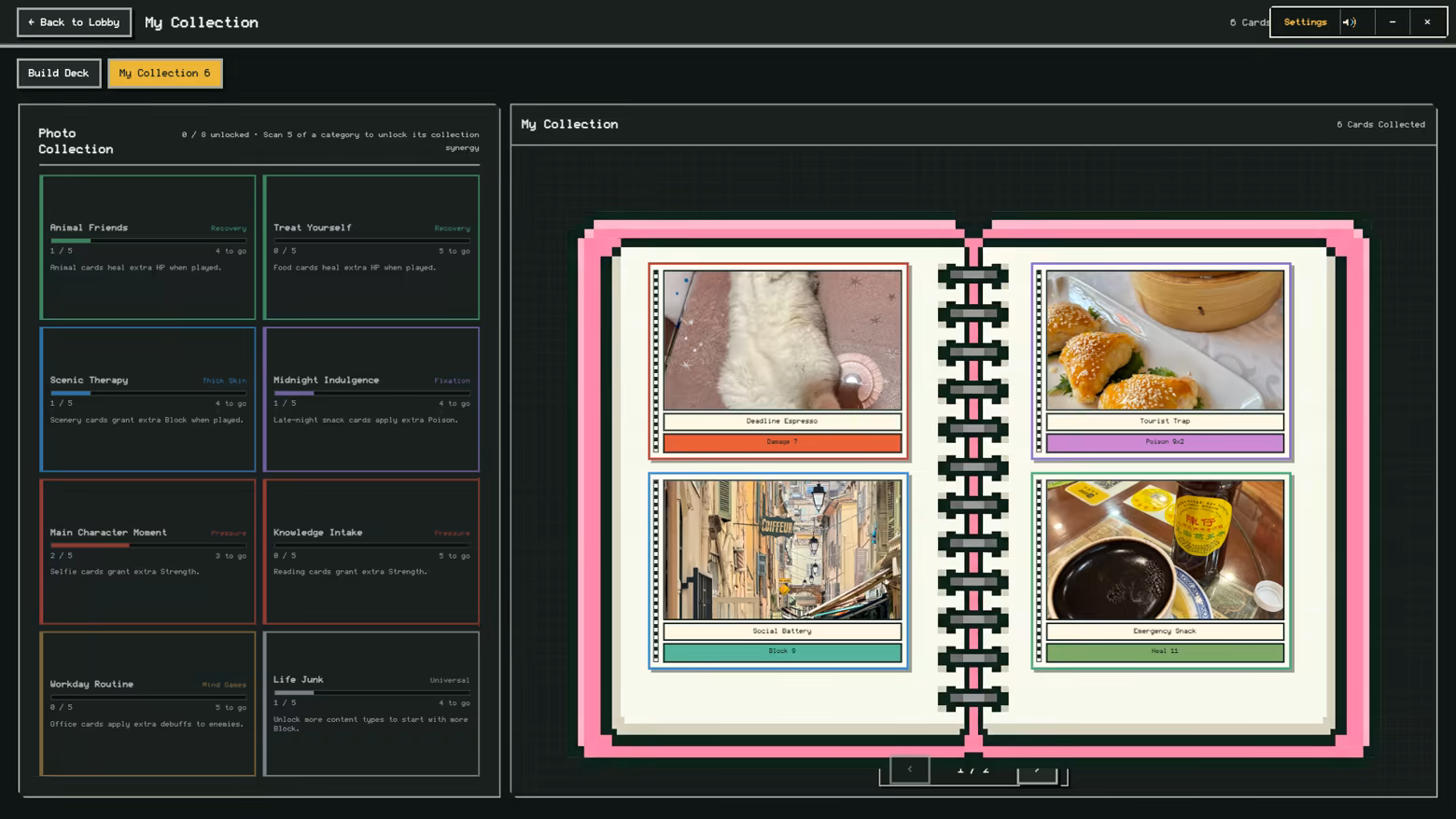Open the cat photo on Deadline Espresso

tap(782, 340)
